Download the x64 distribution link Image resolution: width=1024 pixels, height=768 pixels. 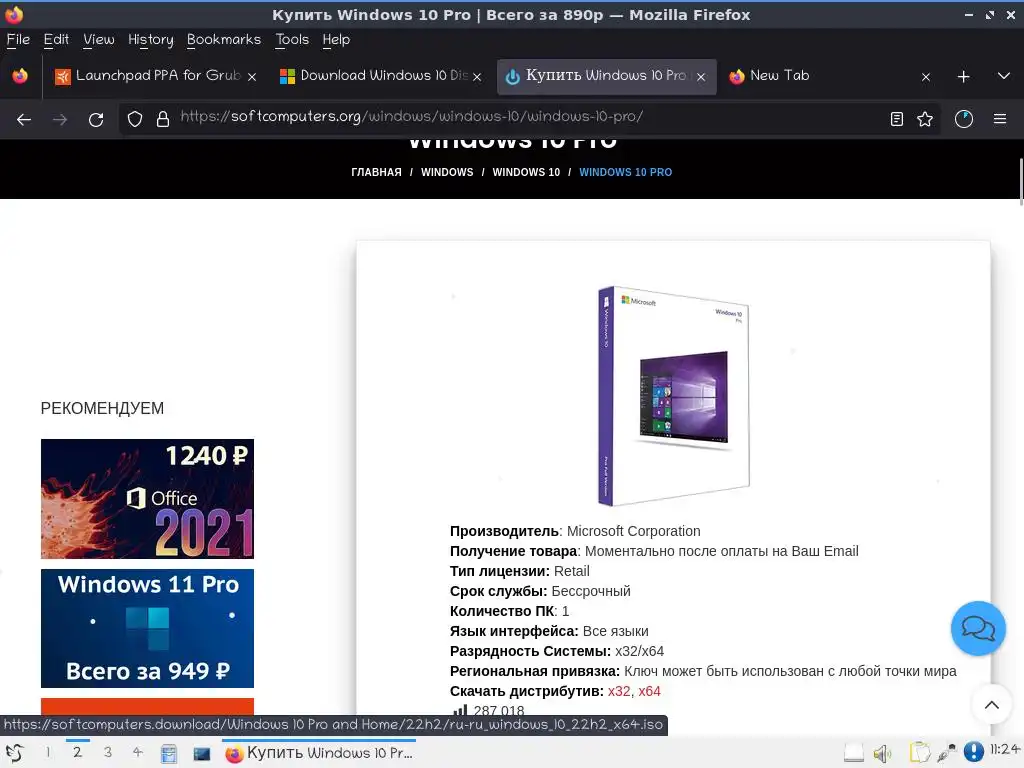(649, 691)
